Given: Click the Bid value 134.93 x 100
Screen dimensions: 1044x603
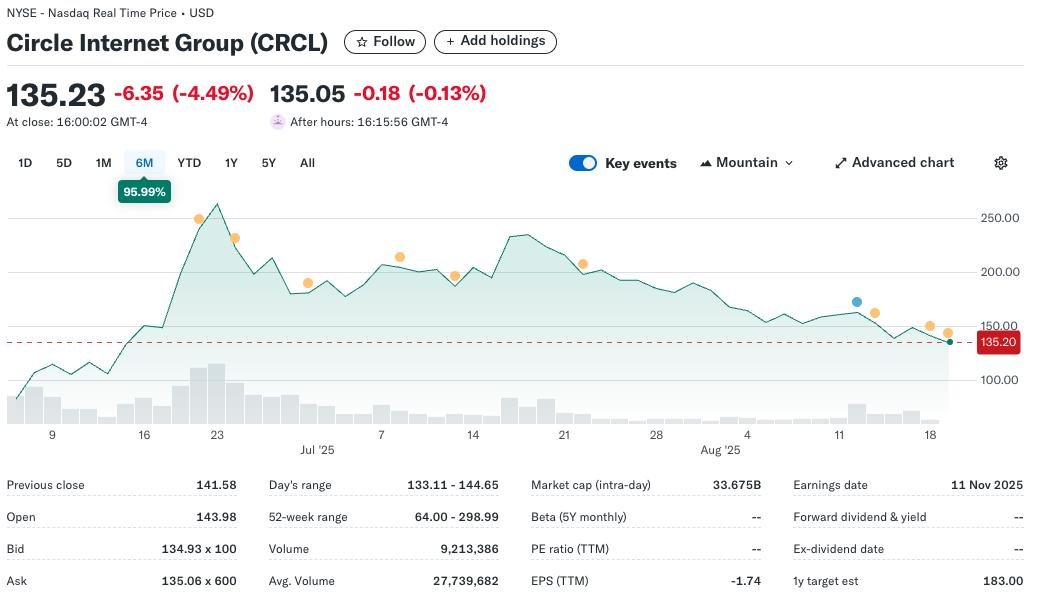Looking at the screenshot, I should [199, 549].
